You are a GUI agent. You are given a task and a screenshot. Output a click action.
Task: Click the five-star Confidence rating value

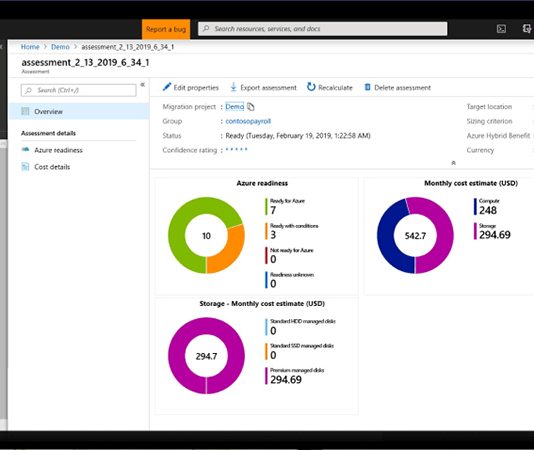[236, 149]
